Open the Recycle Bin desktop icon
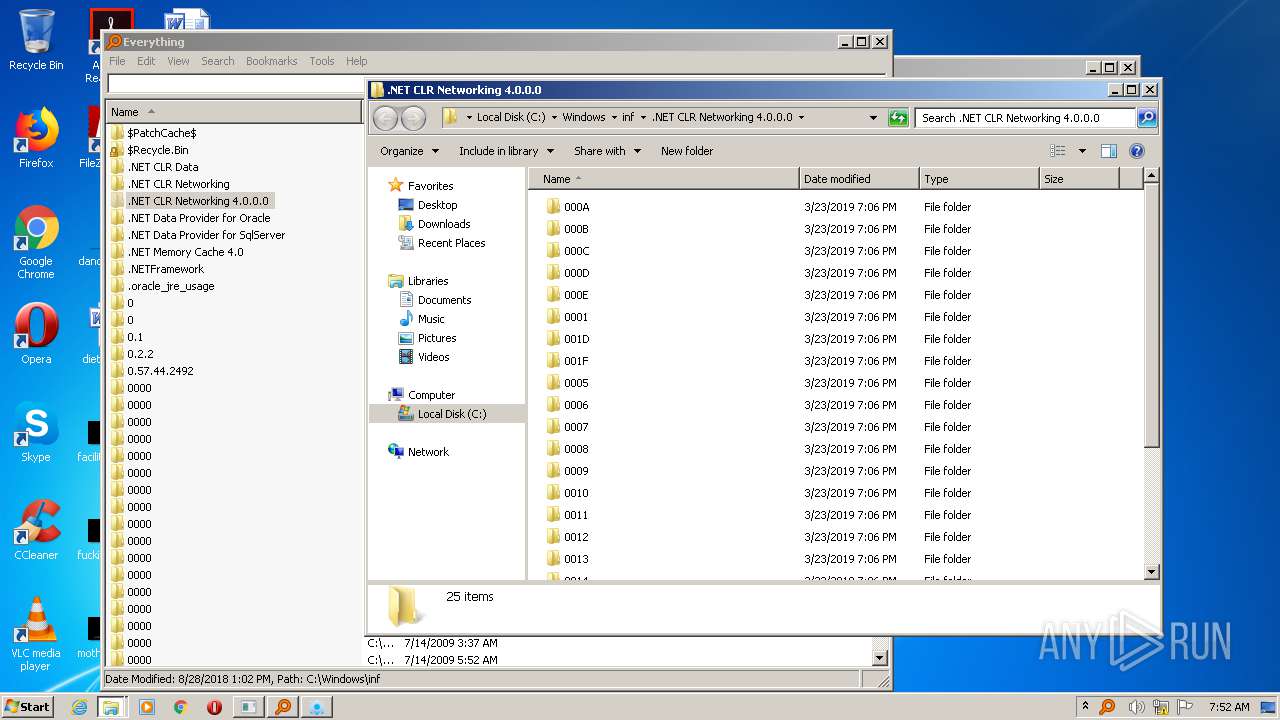 pyautogui.click(x=36, y=40)
